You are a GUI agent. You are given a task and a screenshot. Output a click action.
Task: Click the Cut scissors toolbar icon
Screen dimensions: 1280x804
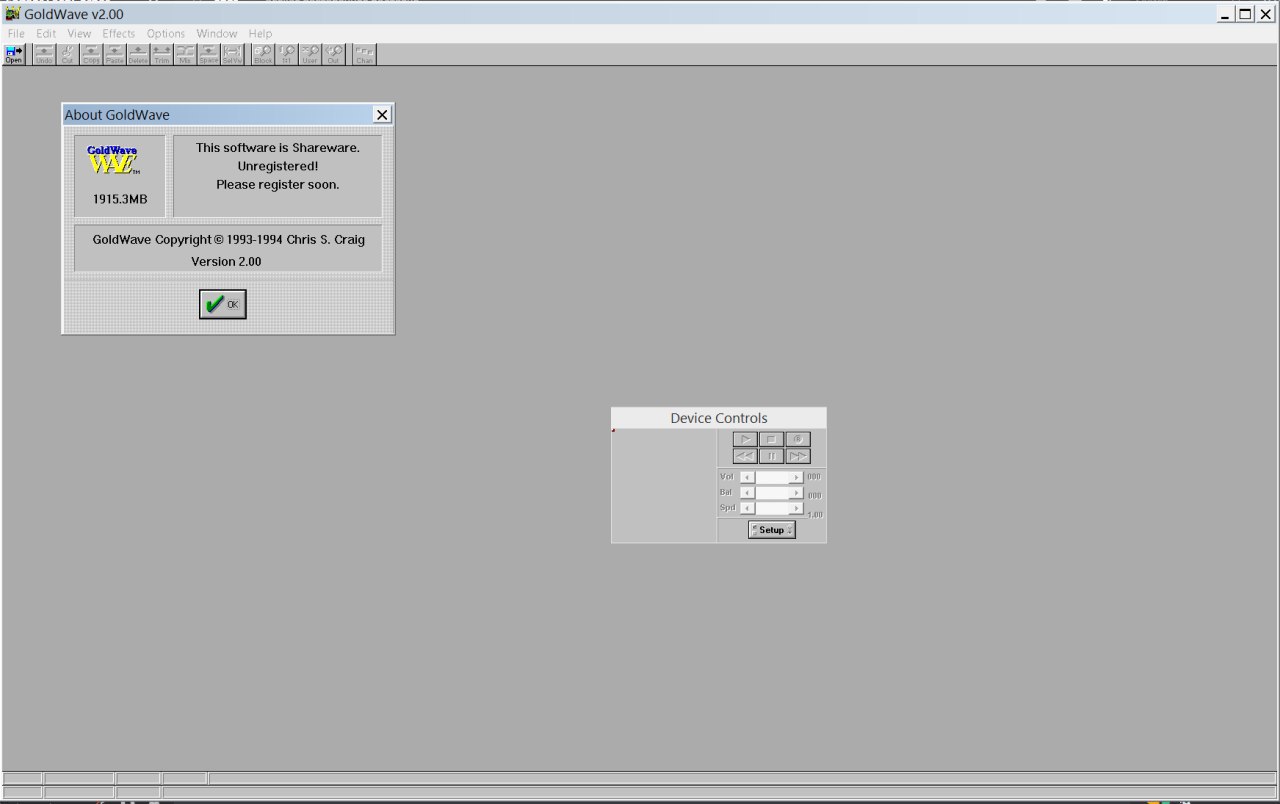pyautogui.click(x=68, y=55)
